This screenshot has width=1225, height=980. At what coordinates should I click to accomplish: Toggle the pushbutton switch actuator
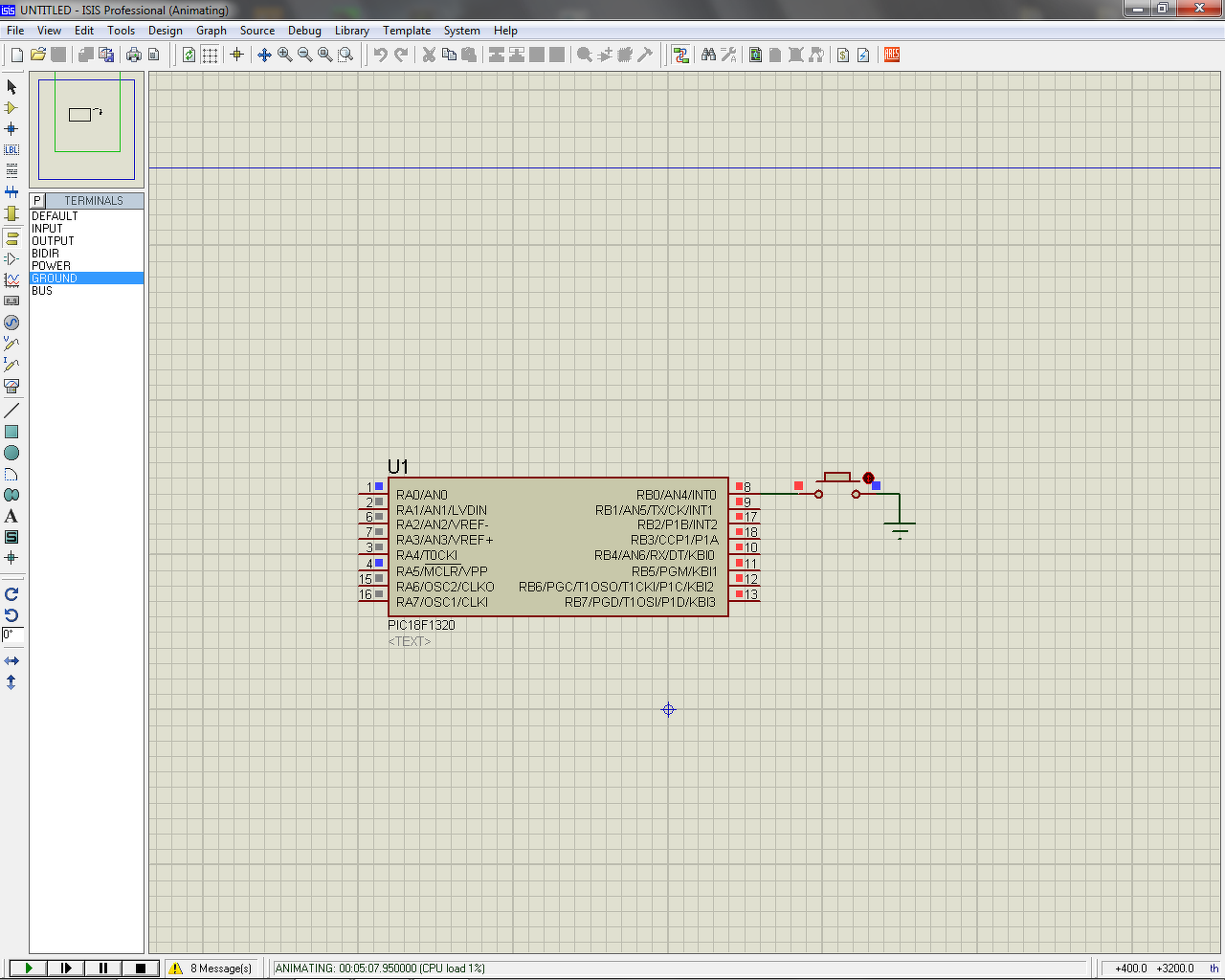pyautogui.click(x=868, y=478)
